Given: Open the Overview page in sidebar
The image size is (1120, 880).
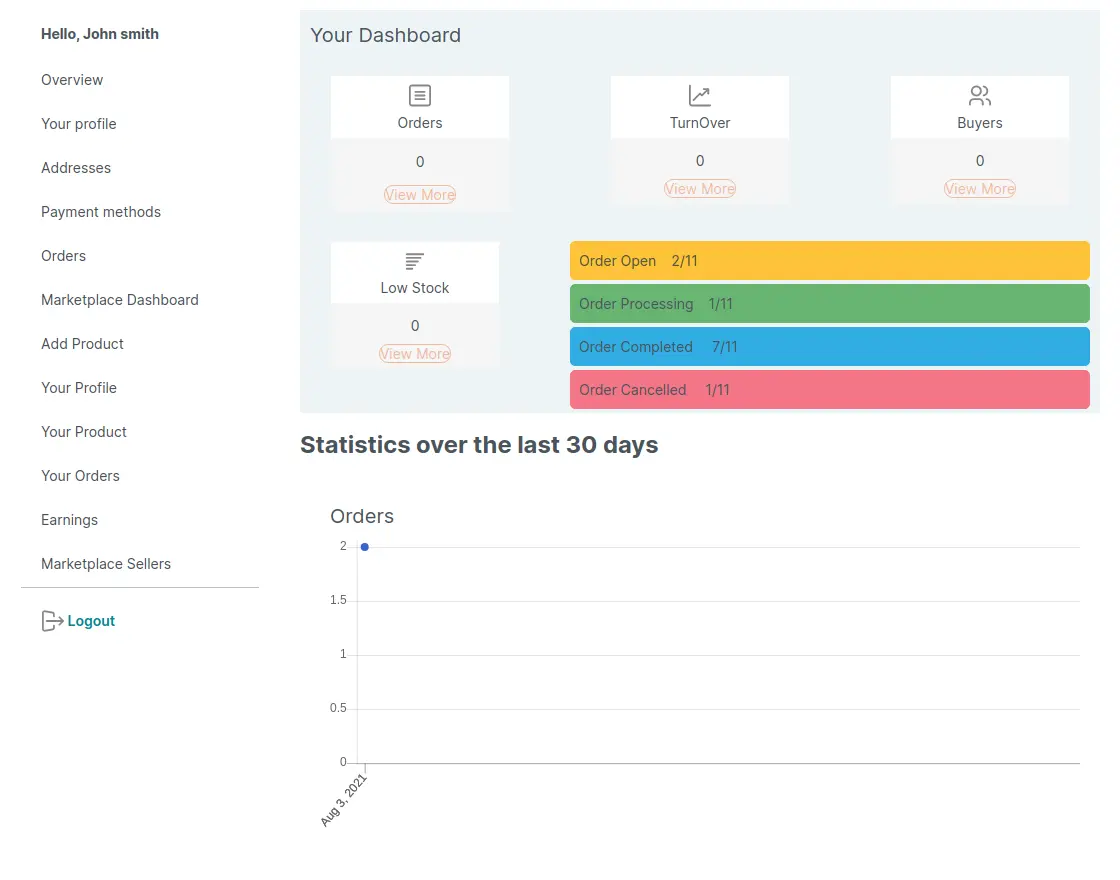Looking at the screenshot, I should pyautogui.click(x=72, y=80).
